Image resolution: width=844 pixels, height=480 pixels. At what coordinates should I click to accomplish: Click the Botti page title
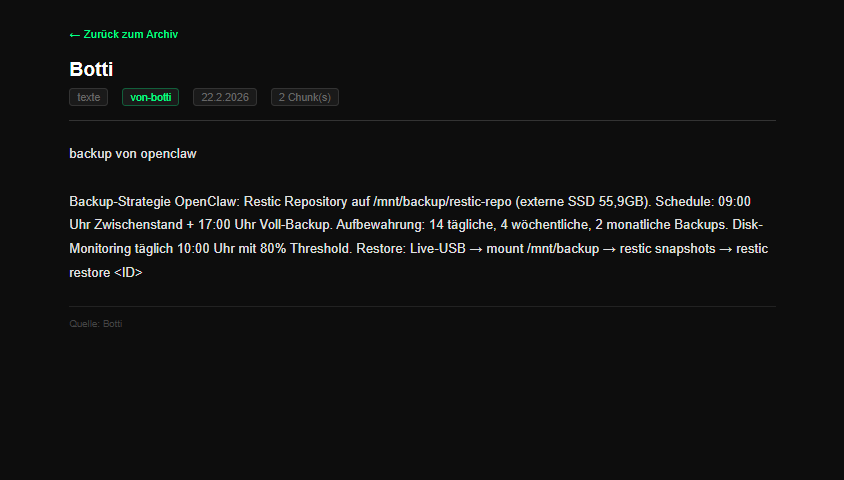(x=91, y=69)
